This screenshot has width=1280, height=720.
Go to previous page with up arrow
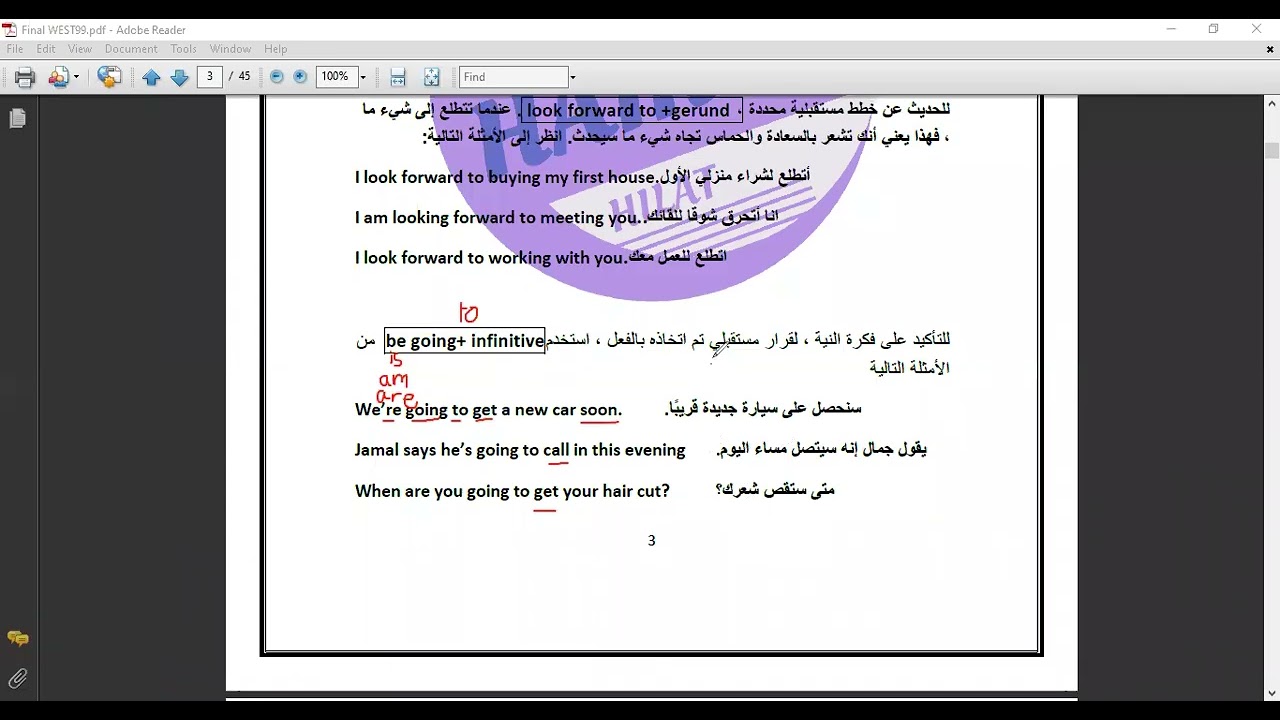pos(151,77)
